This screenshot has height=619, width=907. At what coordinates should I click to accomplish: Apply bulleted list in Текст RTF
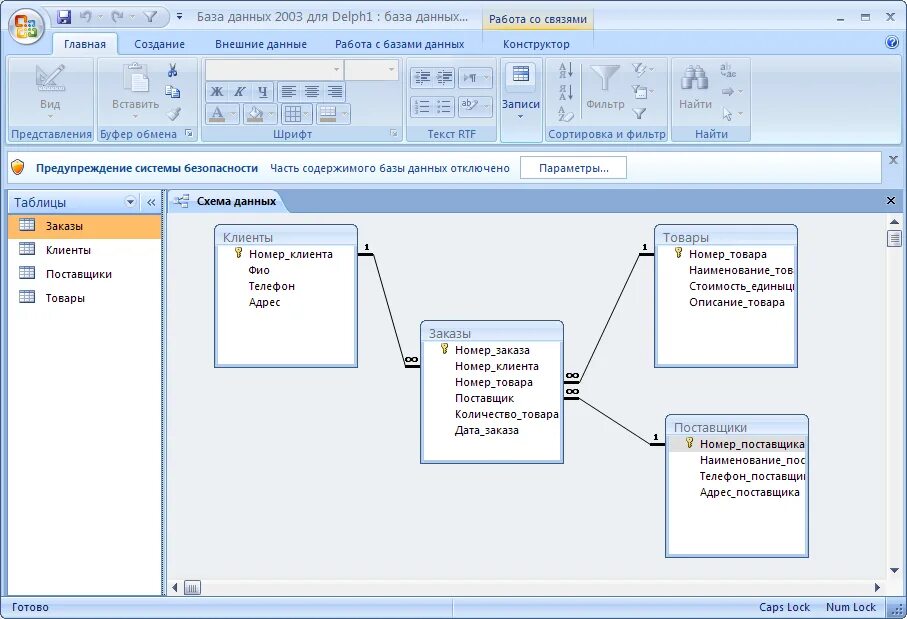[444, 106]
